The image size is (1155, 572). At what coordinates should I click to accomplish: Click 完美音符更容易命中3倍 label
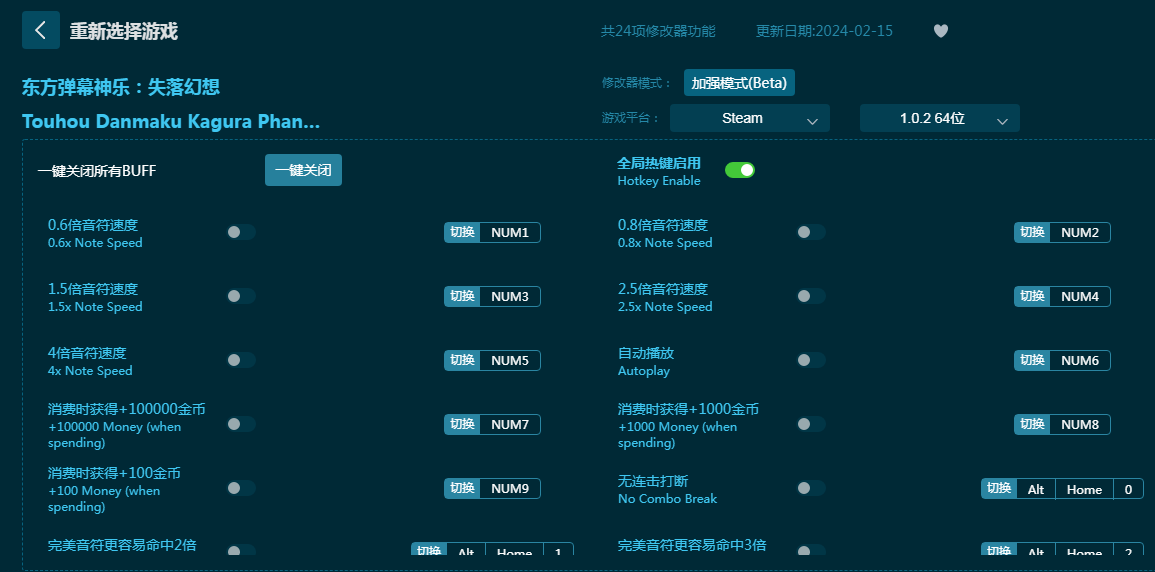[692, 545]
